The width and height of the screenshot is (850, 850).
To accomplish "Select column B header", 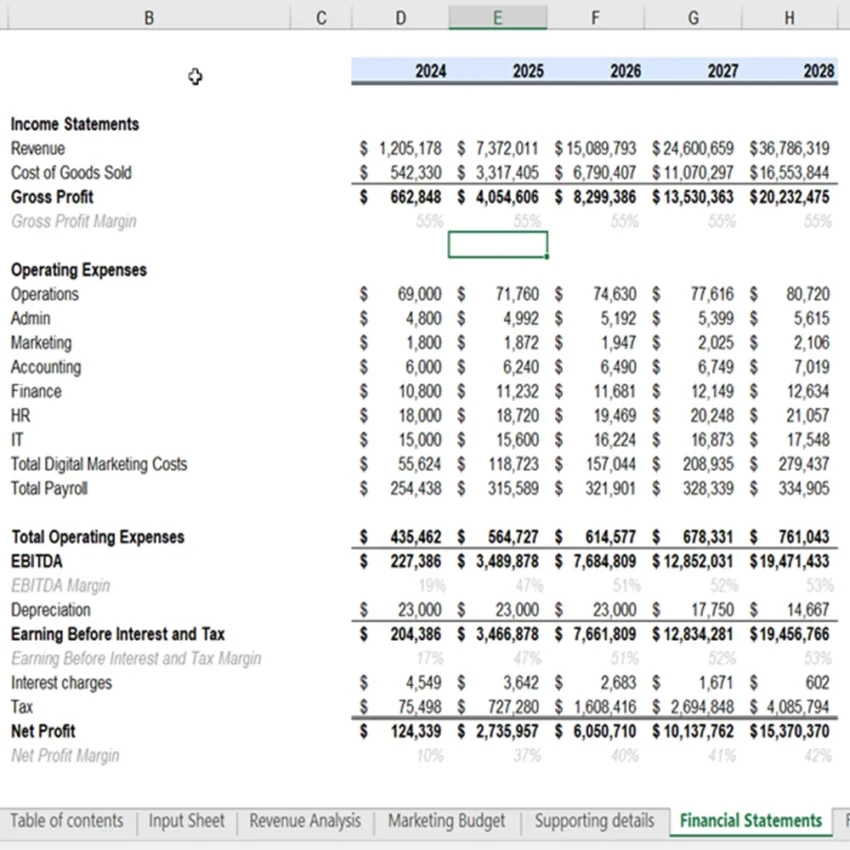I will click(149, 18).
